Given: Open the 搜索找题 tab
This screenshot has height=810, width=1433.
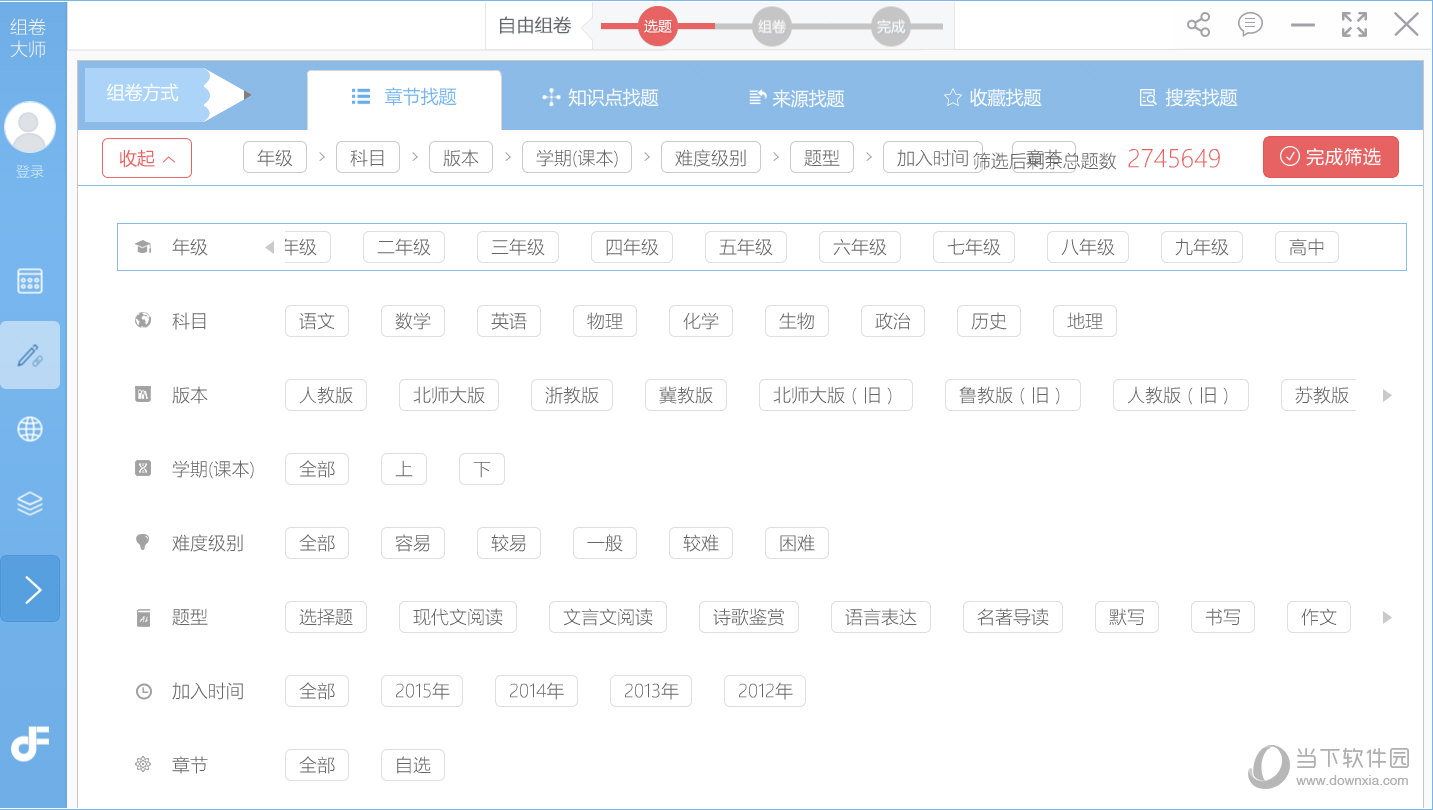Looking at the screenshot, I should pos(1189,98).
